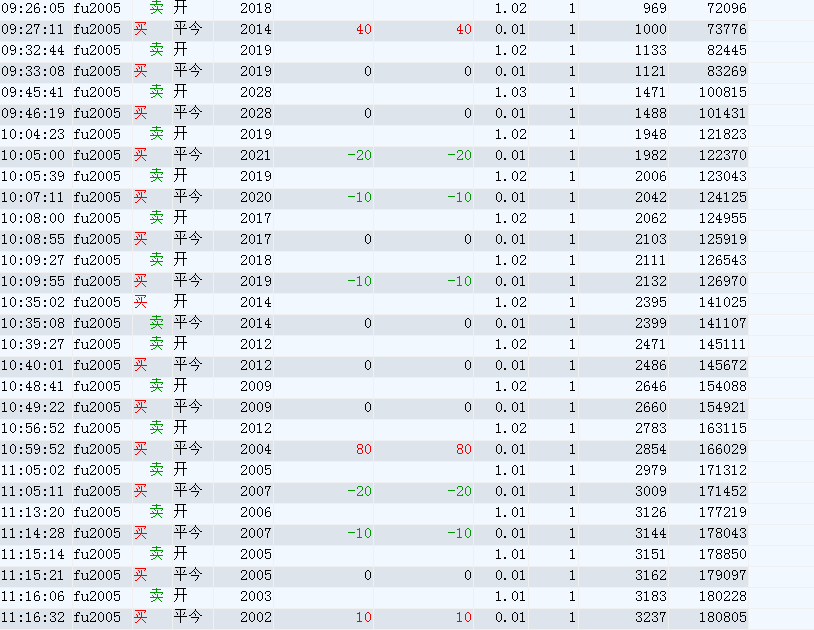Click order number 1000
The image size is (814, 630).
tap(650, 29)
